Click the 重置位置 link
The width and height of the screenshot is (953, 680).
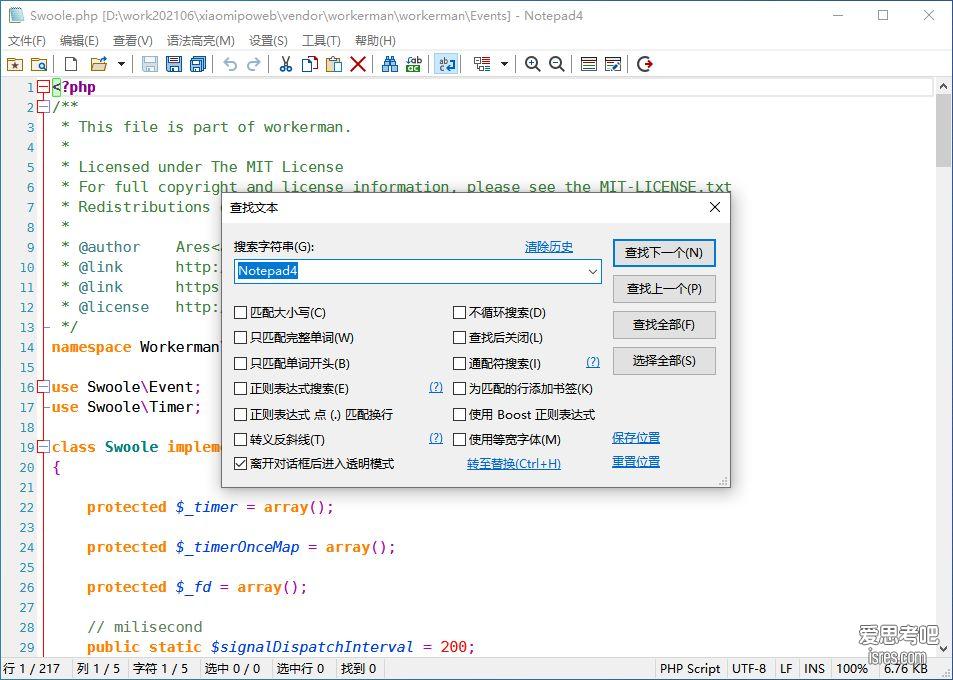(x=636, y=462)
